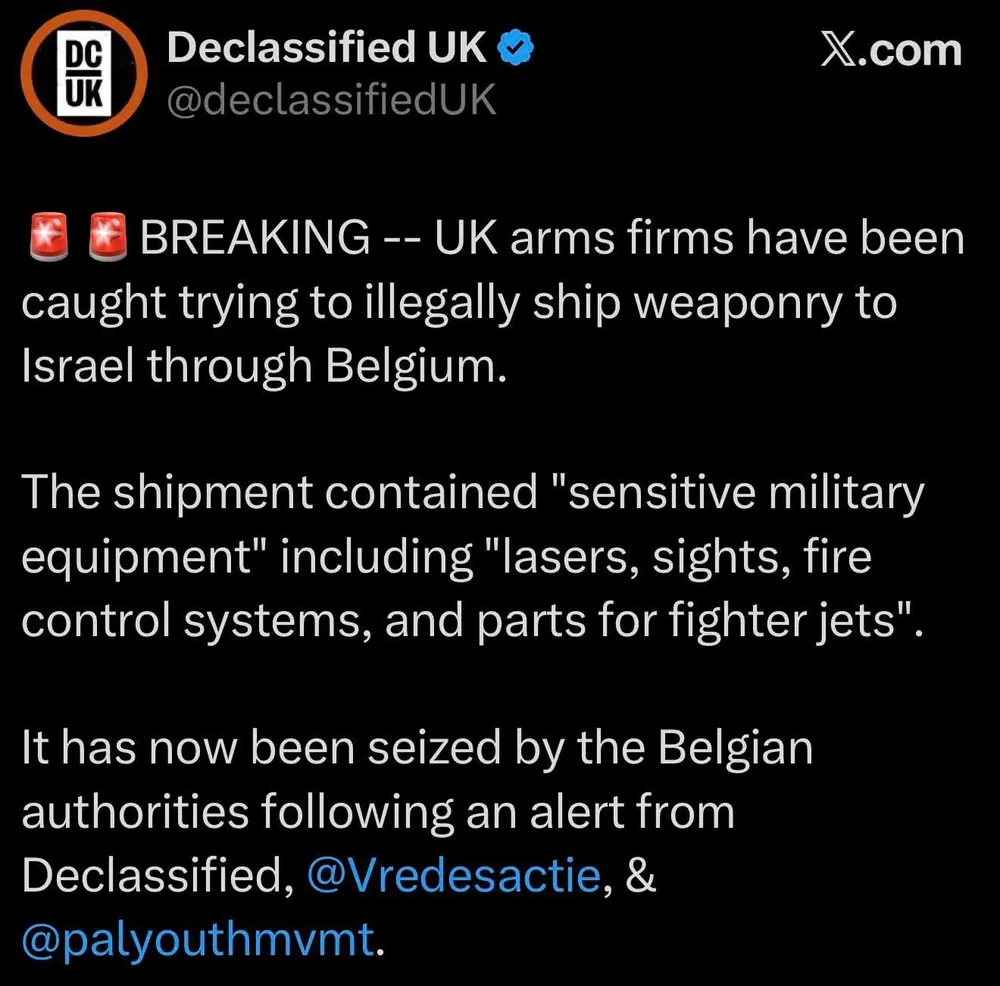Image resolution: width=1000 pixels, height=986 pixels.
Task: Open the @palyouthmvmt mention link
Action: pos(200,939)
